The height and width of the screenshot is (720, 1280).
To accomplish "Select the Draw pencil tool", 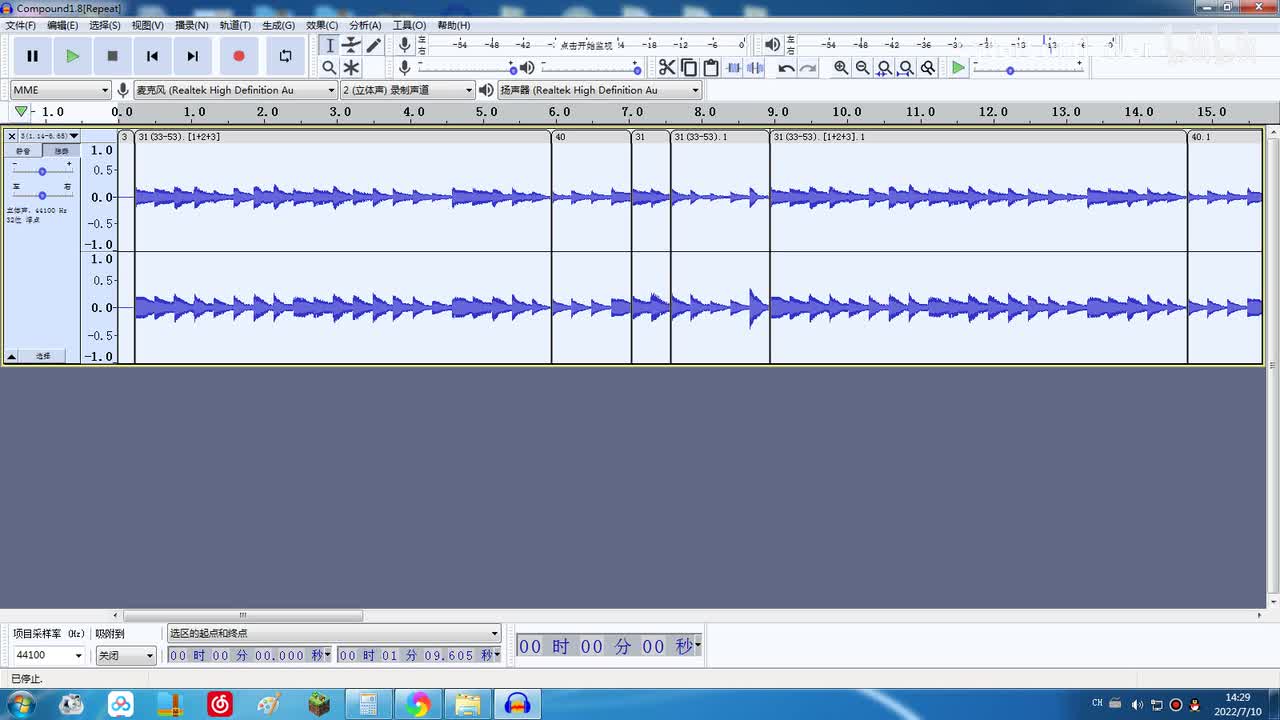I will (x=373, y=45).
